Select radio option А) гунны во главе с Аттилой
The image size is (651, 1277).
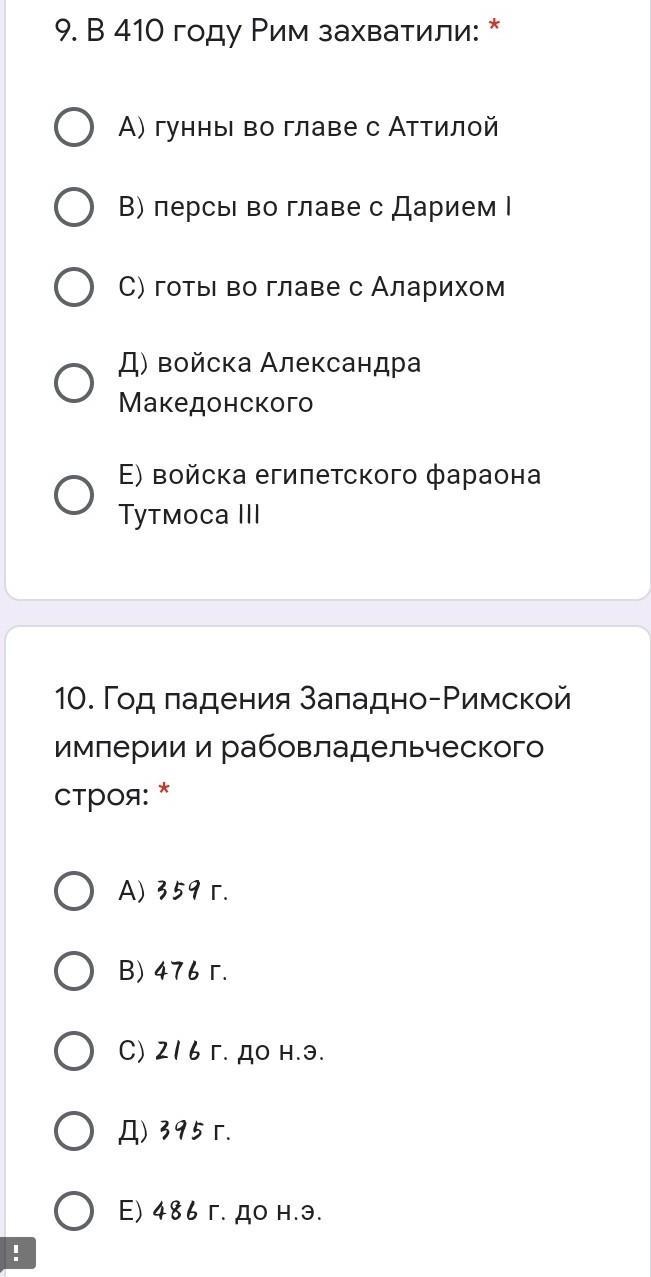pos(73,127)
